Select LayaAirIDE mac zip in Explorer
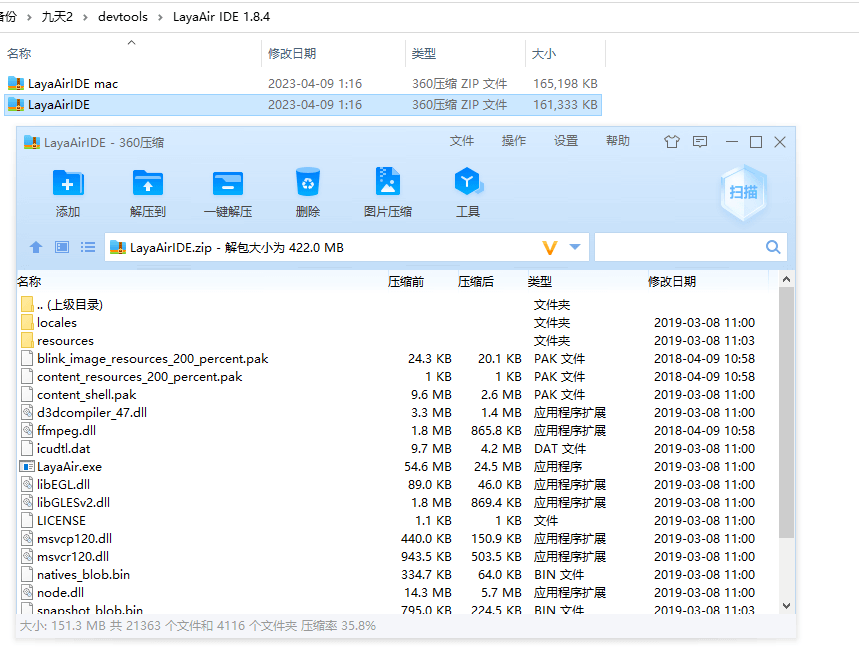 [x=302, y=83]
